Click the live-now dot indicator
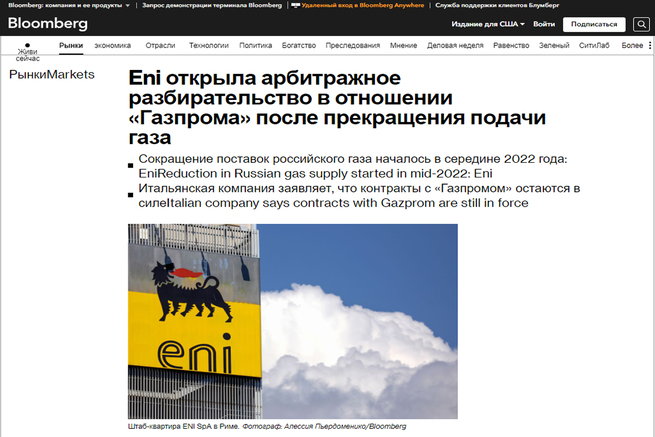This screenshot has height=437, width=655. 28,45
